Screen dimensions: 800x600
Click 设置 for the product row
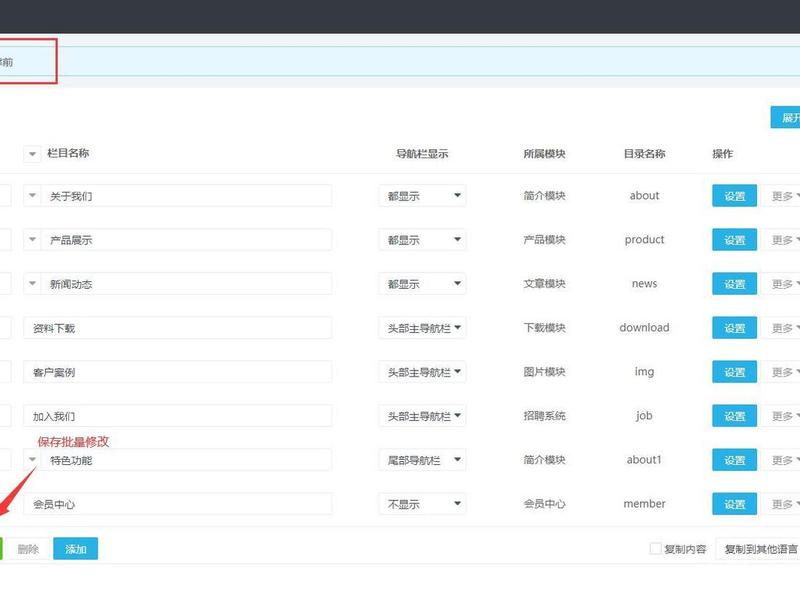[x=734, y=240]
